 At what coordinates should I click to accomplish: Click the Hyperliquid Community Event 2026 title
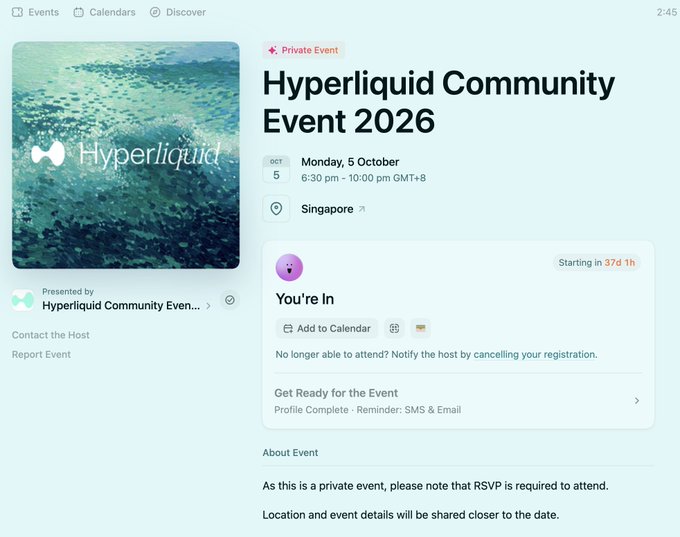click(x=438, y=102)
